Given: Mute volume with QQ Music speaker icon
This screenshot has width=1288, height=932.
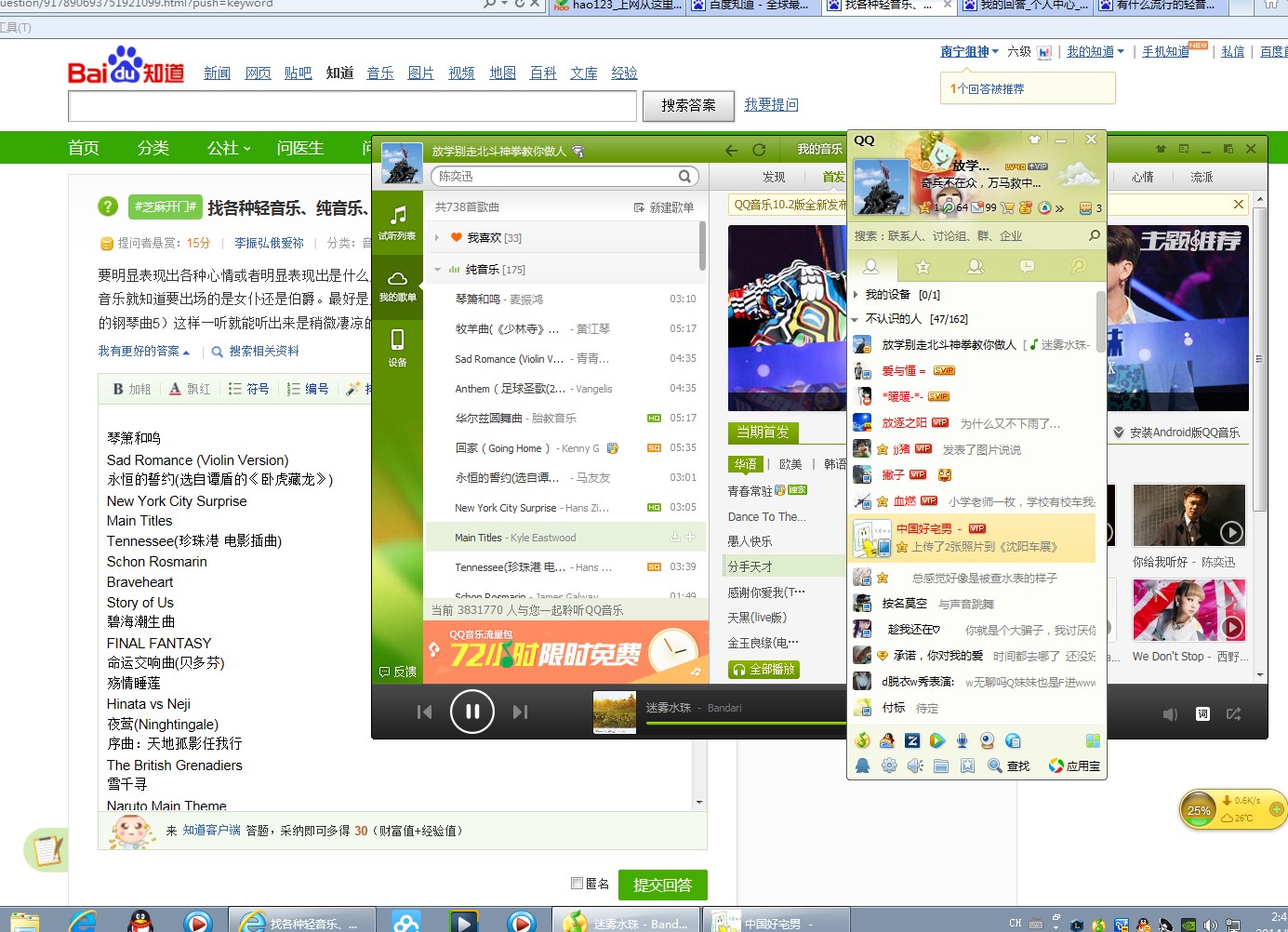Looking at the screenshot, I should tap(1170, 714).
